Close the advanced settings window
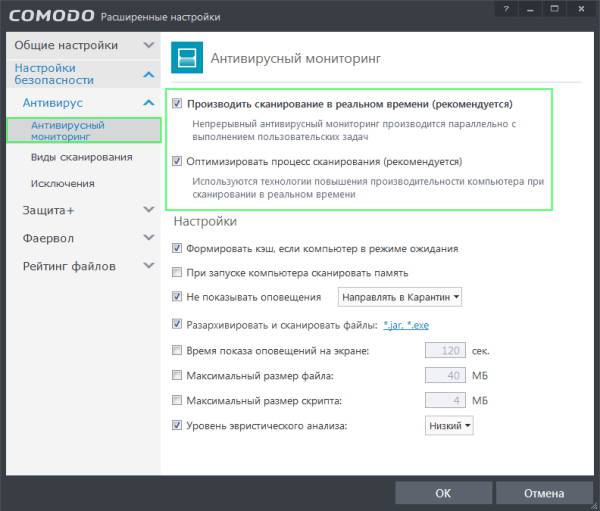 (581, 8)
